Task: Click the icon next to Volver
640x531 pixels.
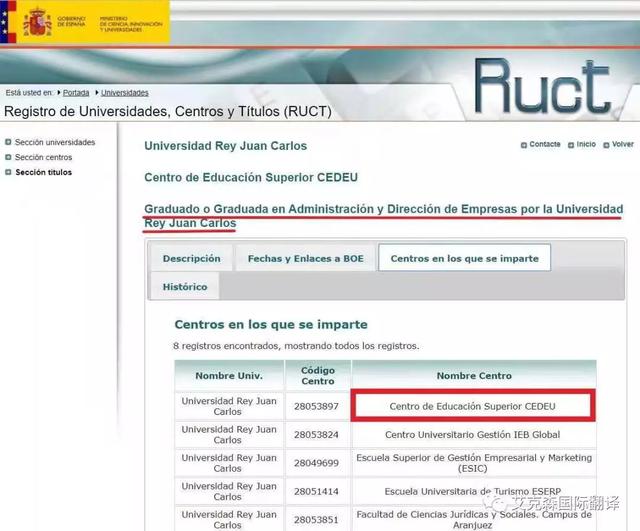Action: coord(606,145)
